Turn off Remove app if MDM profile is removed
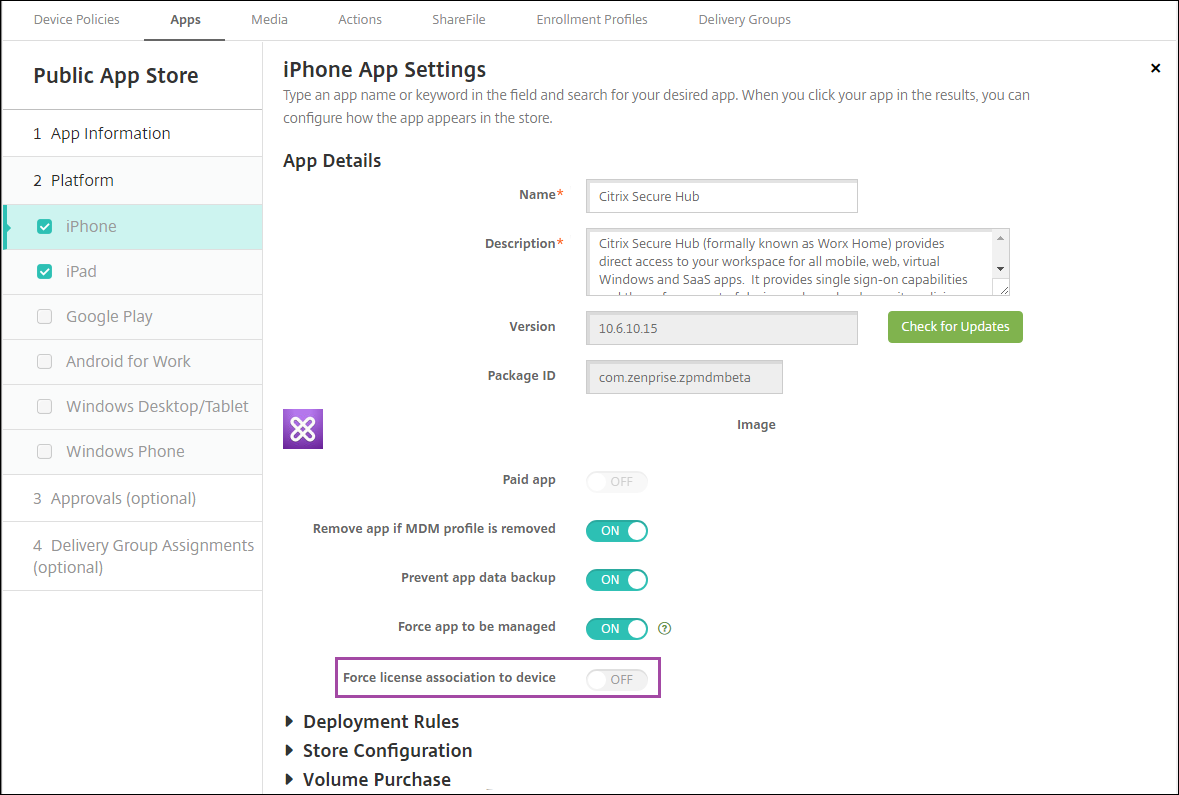This screenshot has width=1179, height=795. pyautogui.click(x=617, y=531)
